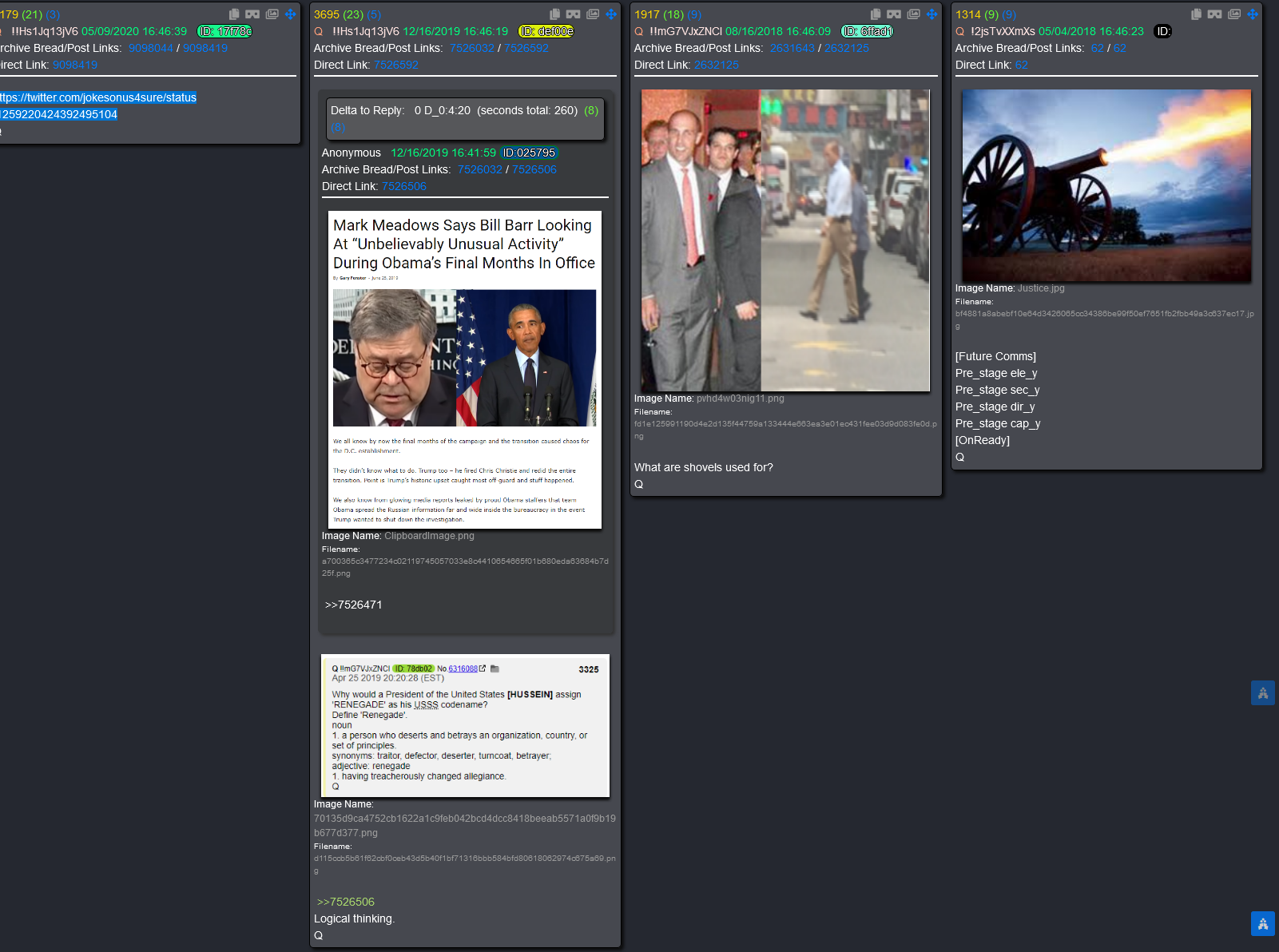Click the move arrows icon on post 1917

tap(932, 14)
